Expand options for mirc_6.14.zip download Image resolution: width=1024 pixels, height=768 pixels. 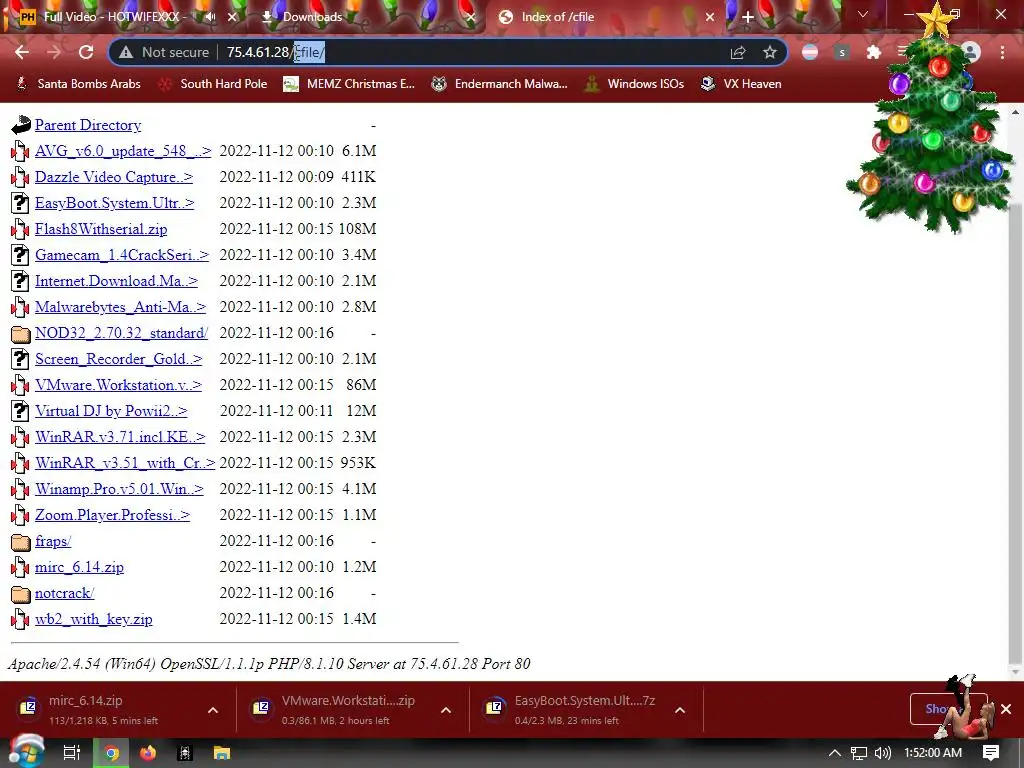[x=213, y=710]
